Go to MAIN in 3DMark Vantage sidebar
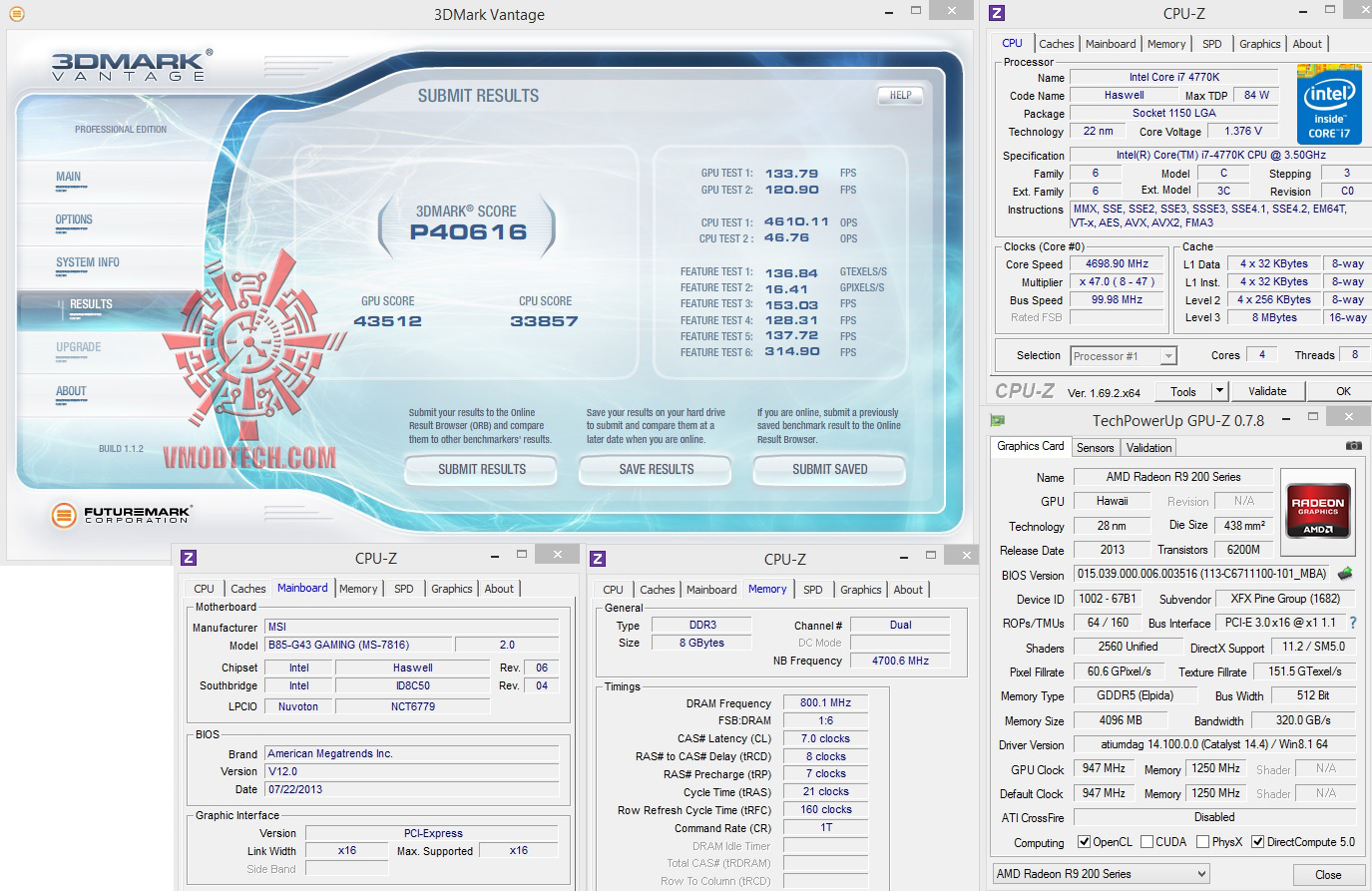1372x891 pixels. click(x=69, y=177)
